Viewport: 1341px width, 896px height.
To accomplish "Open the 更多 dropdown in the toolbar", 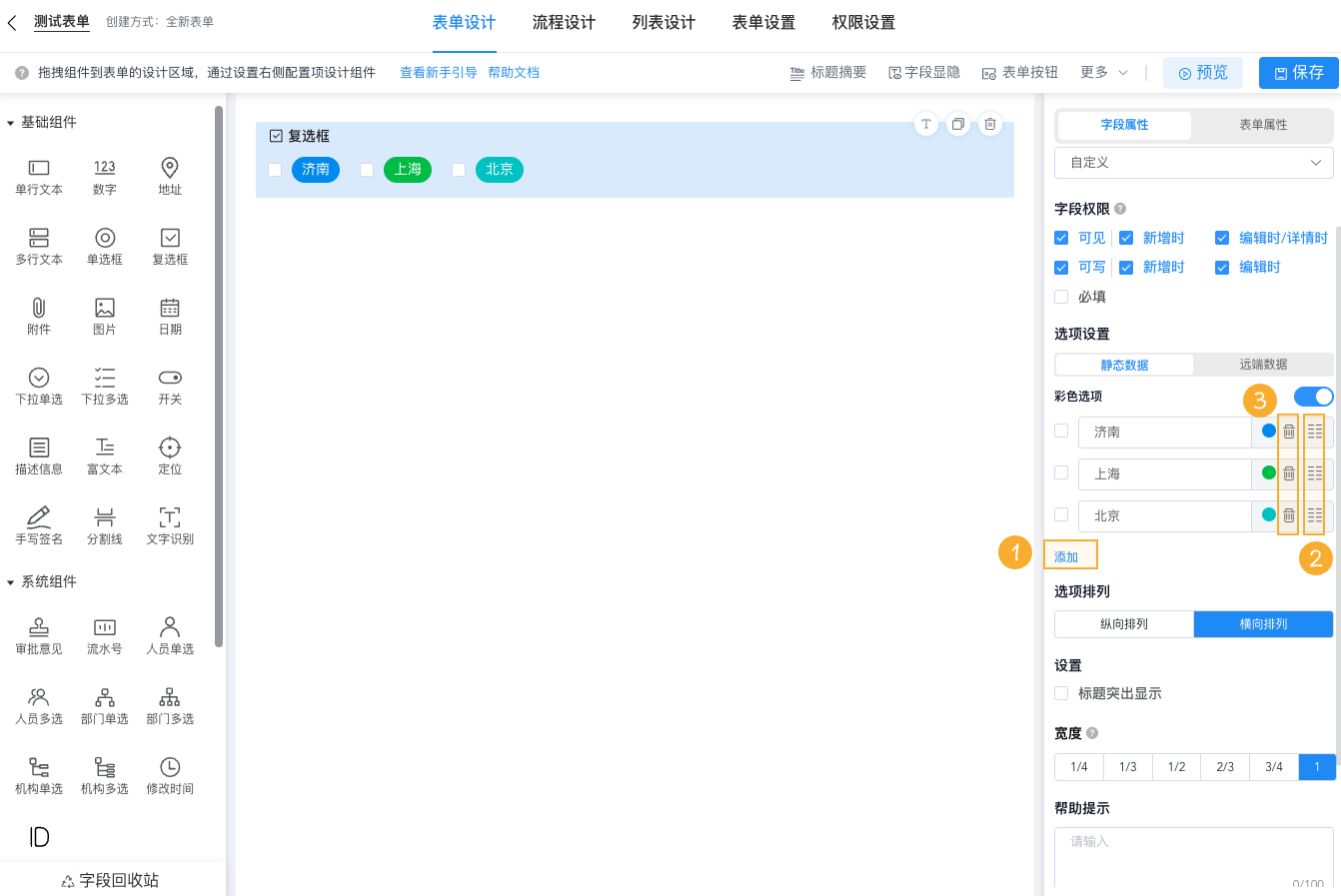I will [x=1099, y=72].
